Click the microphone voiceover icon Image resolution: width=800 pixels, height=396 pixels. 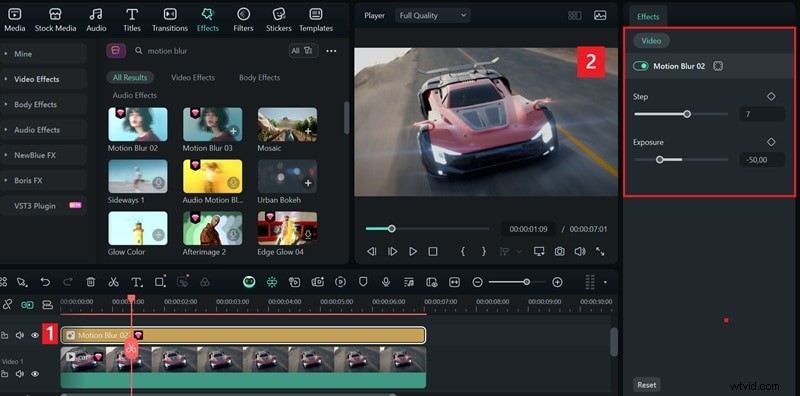click(386, 282)
